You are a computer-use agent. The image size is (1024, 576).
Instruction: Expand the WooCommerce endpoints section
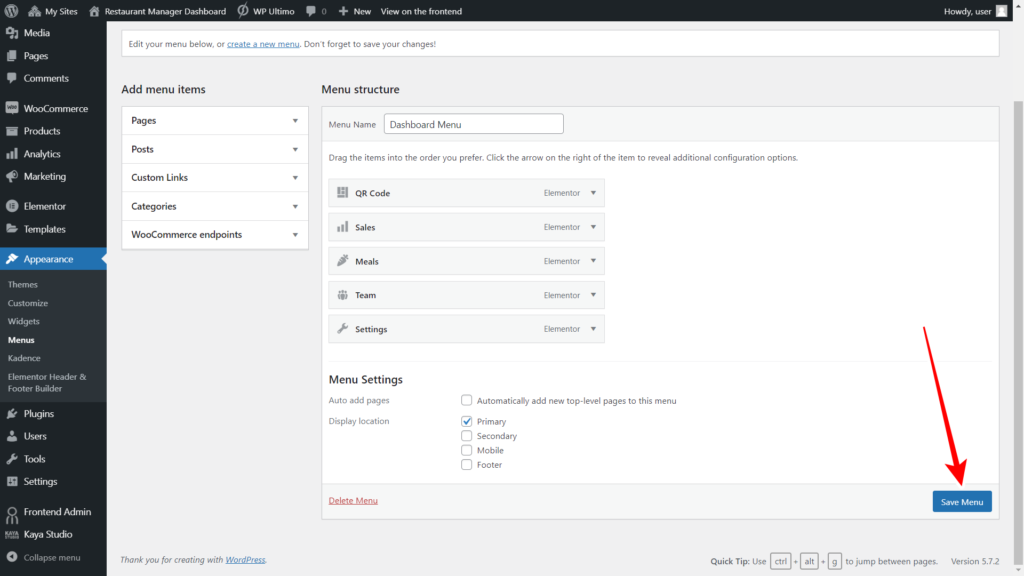[214, 234]
